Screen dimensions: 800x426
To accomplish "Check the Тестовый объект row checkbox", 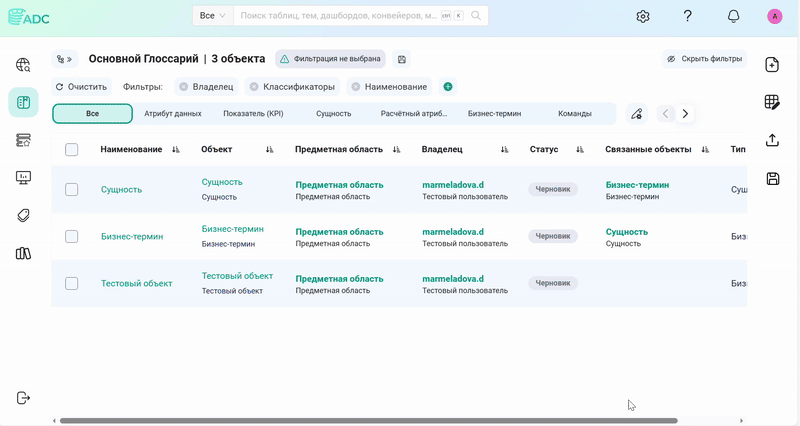I will pyautogui.click(x=71, y=283).
